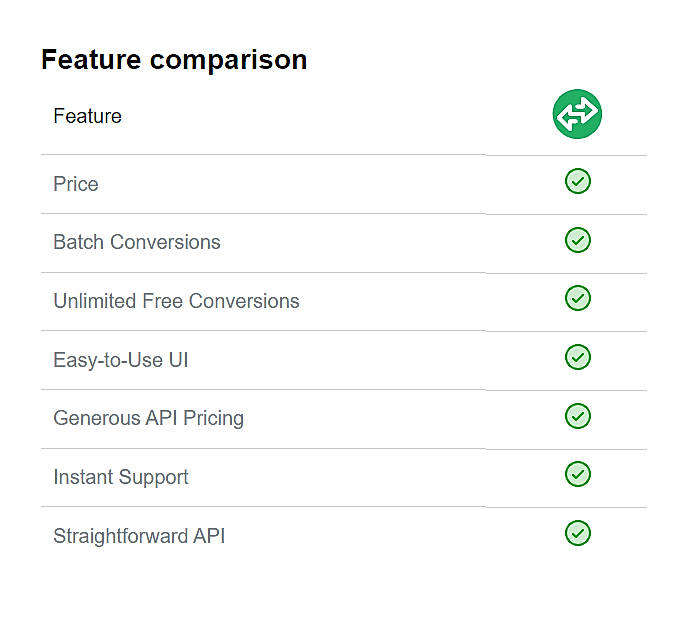Select the Generous API Pricing label

[148, 418]
